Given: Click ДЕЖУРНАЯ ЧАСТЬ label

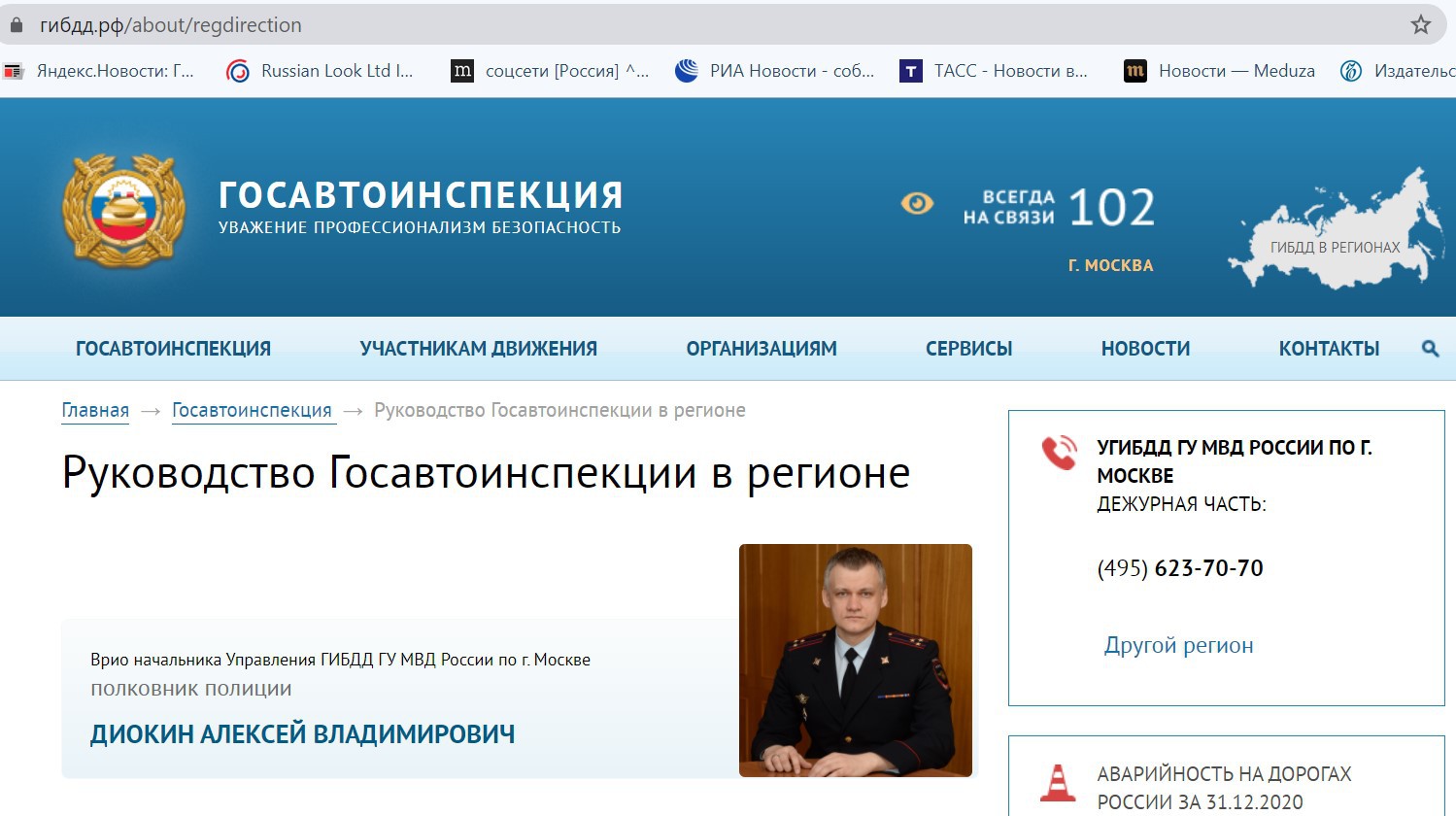Looking at the screenshot, I should 1181,504.
